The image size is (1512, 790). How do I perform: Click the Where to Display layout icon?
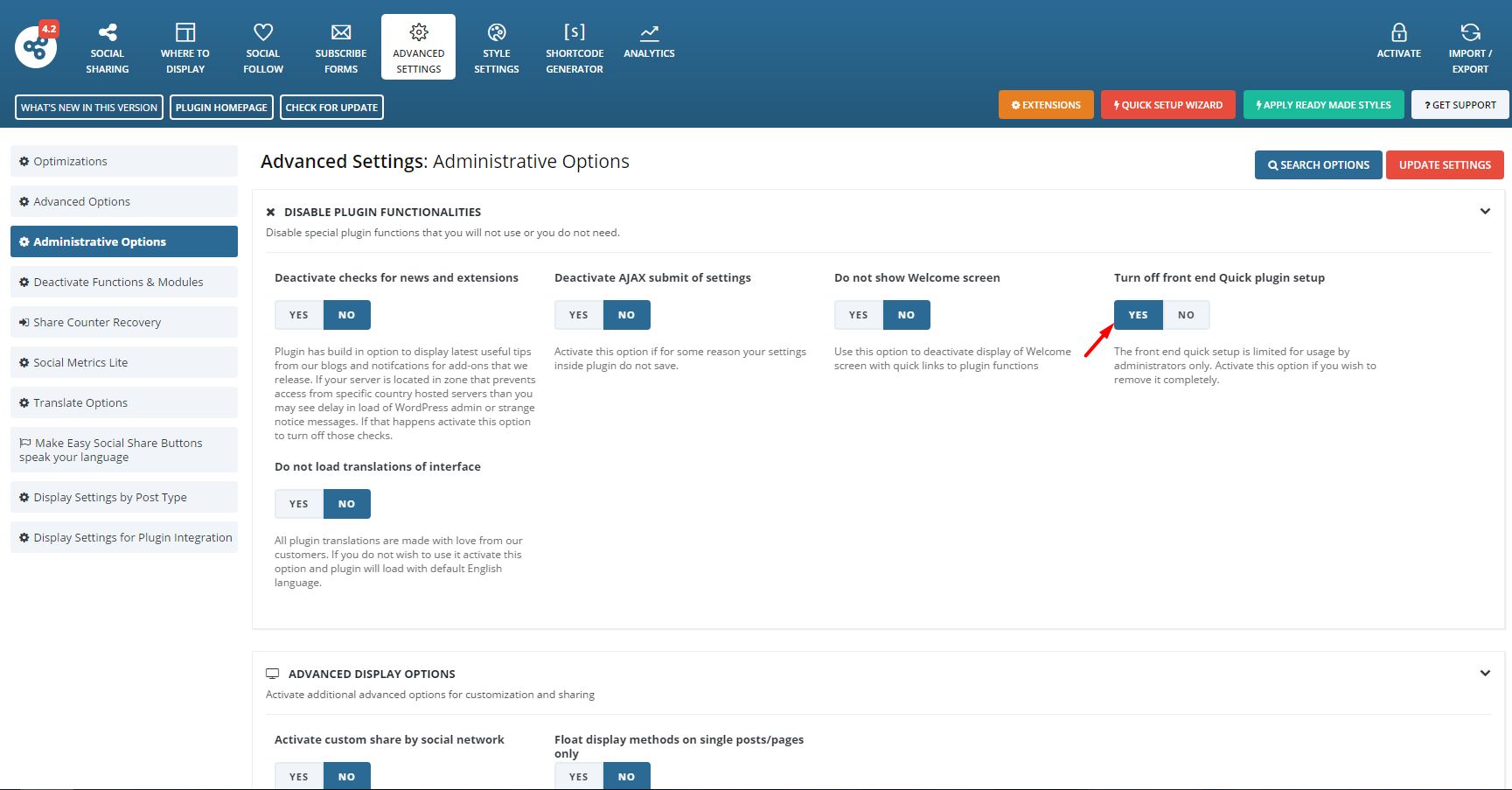185,33
